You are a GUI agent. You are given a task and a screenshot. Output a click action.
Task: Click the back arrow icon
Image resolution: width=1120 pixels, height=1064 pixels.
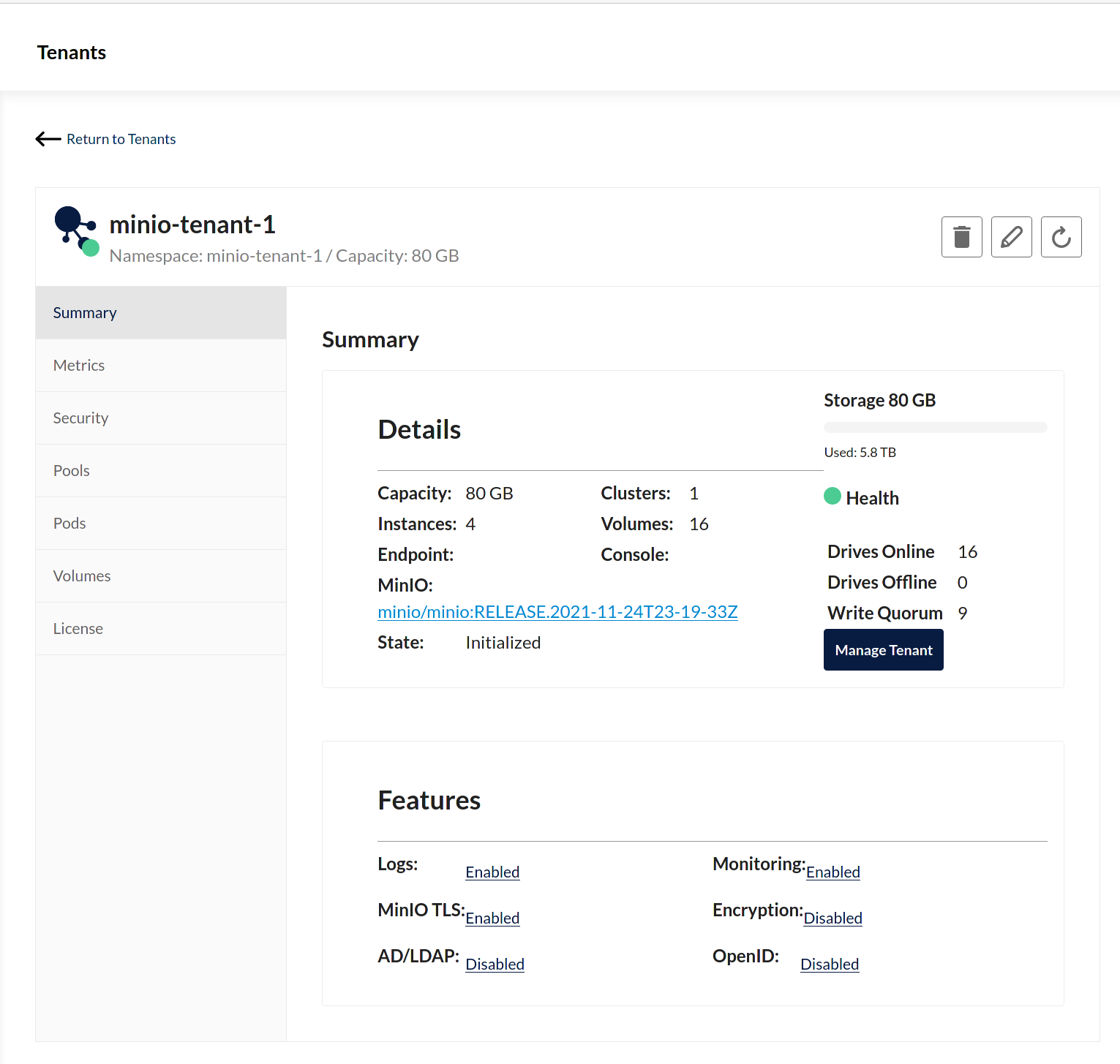(48, 139)
